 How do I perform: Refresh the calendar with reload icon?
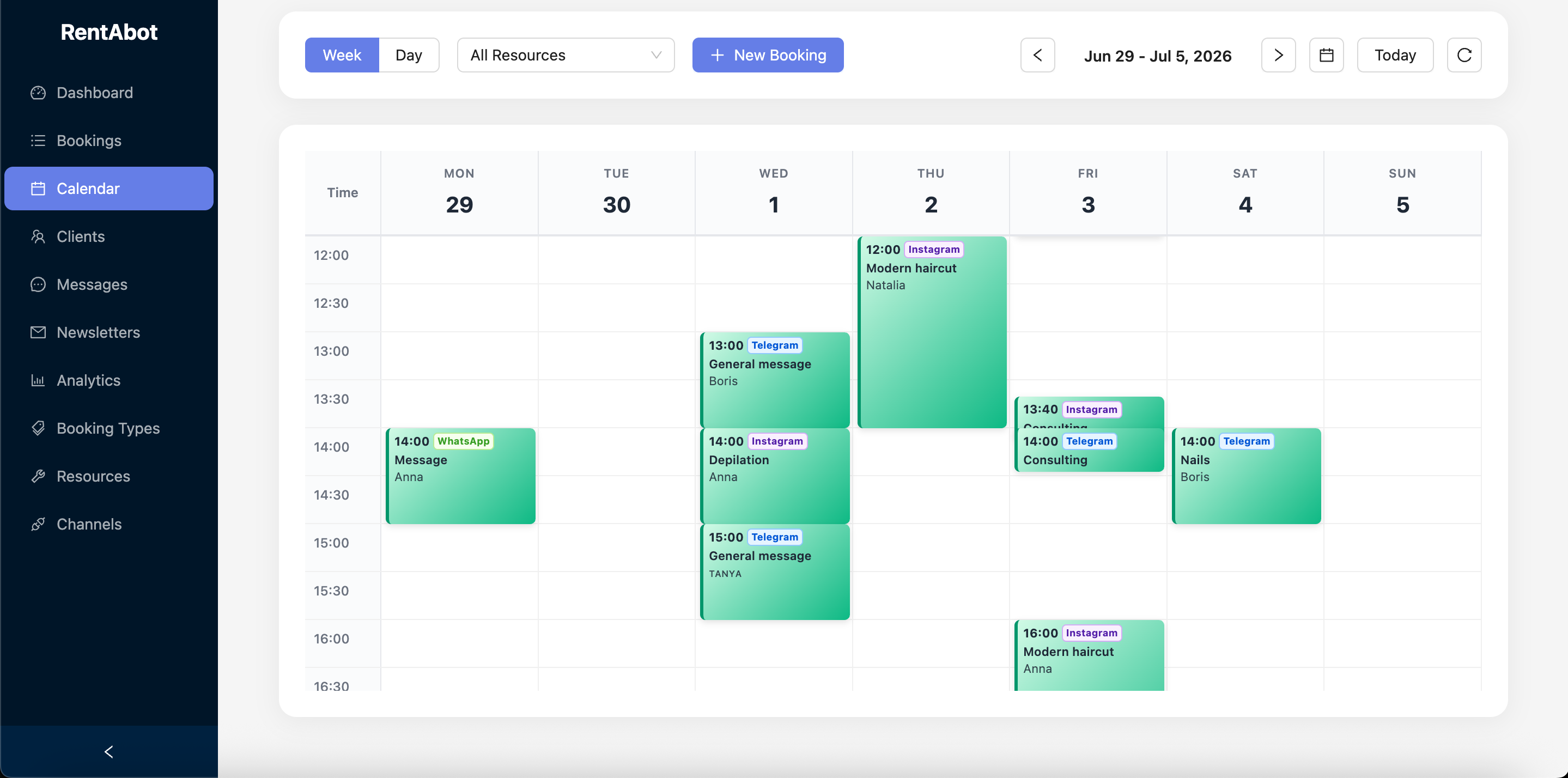coord(1464,56)
